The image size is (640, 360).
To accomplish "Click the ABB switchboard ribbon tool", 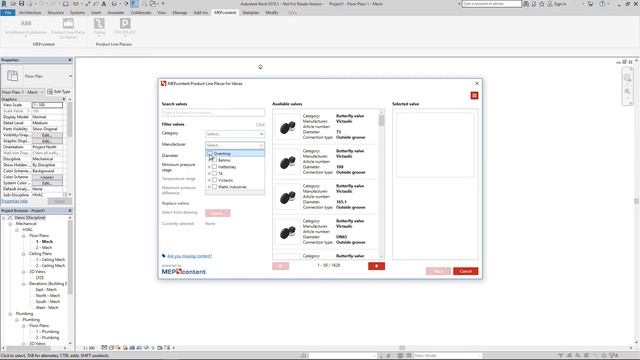I will [26, 27].
